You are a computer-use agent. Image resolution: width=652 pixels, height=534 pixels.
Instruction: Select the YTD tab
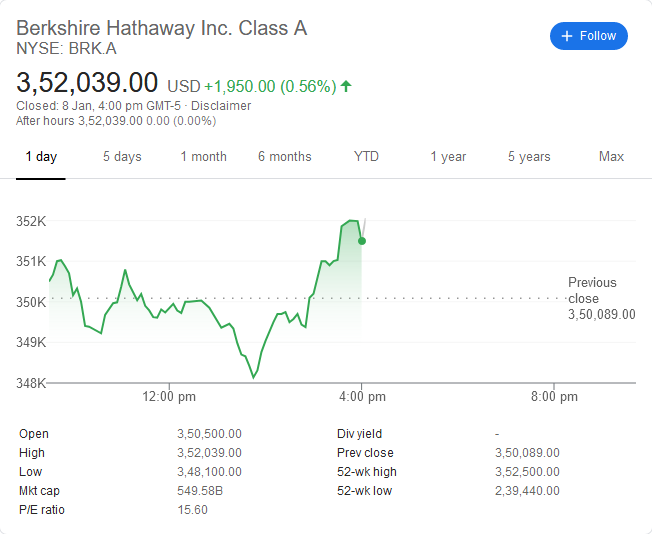point(366,157)
